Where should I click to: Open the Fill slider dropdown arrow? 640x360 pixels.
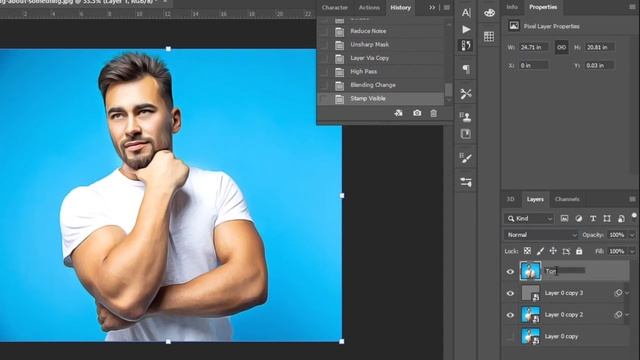[632, 251]
